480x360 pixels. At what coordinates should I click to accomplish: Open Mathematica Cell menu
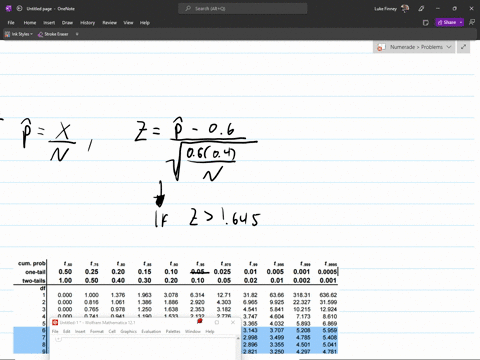click(112, 331)
